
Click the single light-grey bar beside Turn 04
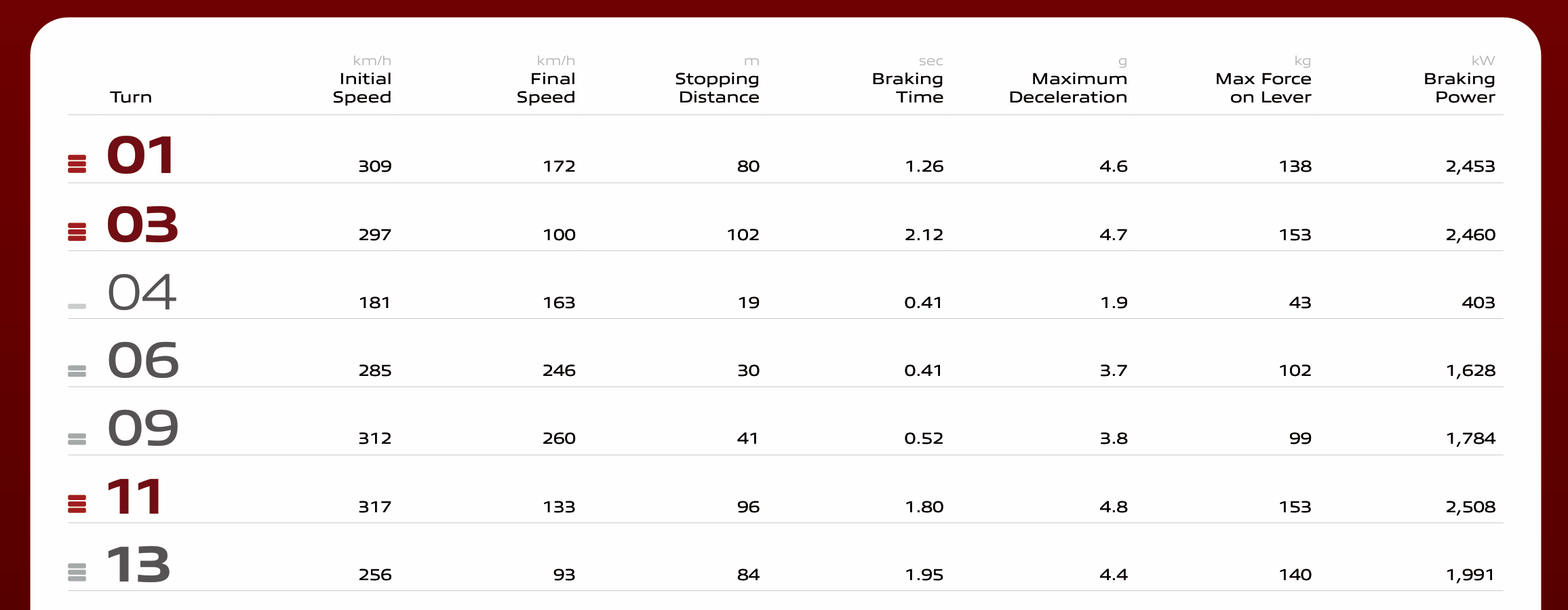pos(77,306)
